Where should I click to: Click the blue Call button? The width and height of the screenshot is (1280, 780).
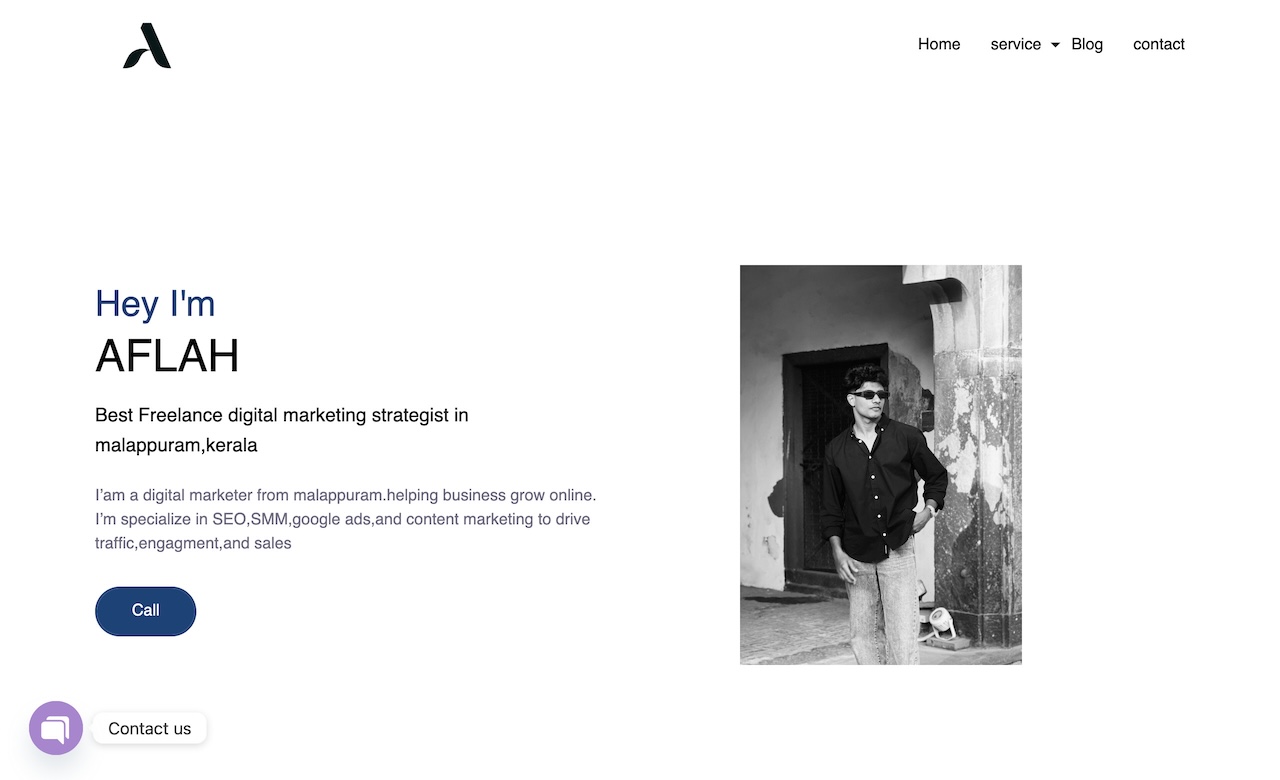point(146,611)
